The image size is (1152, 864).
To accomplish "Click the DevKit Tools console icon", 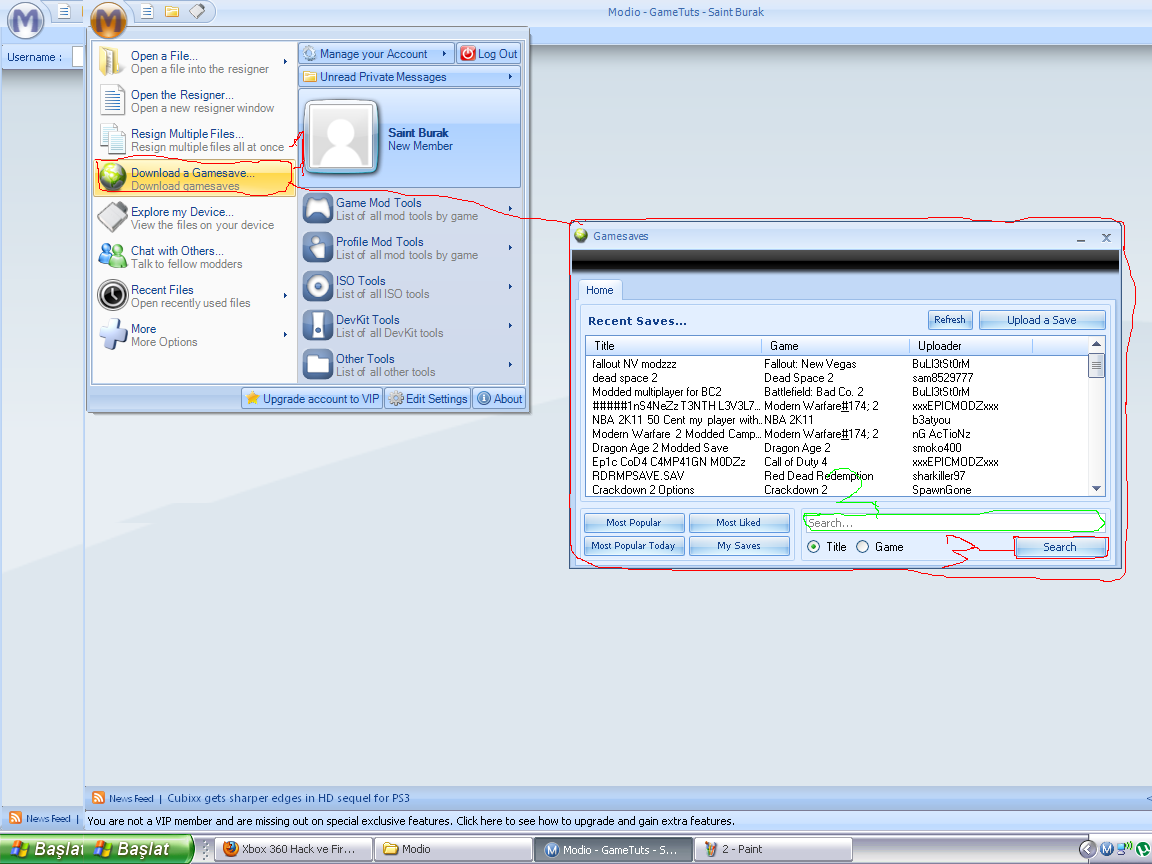I will [317, 325].
